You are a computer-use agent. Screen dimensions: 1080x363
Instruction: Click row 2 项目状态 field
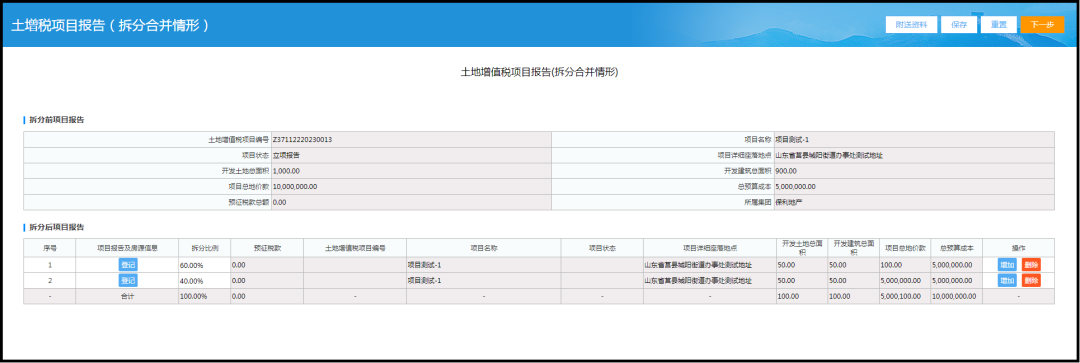[x=602, y=280]
